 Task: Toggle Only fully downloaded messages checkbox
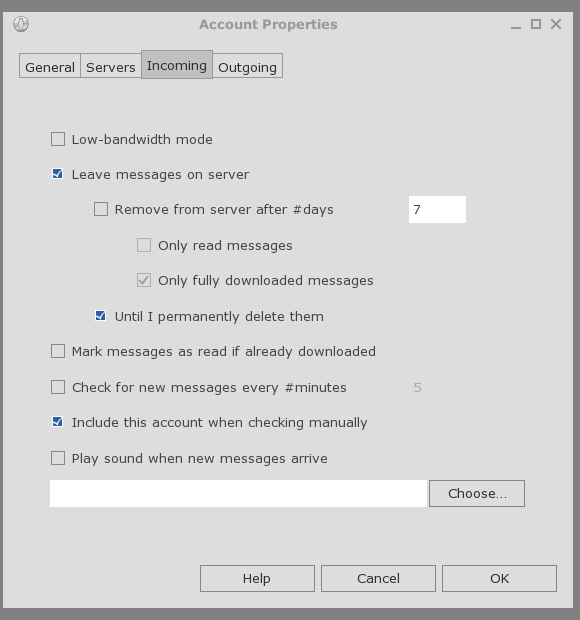coord(144,280)
